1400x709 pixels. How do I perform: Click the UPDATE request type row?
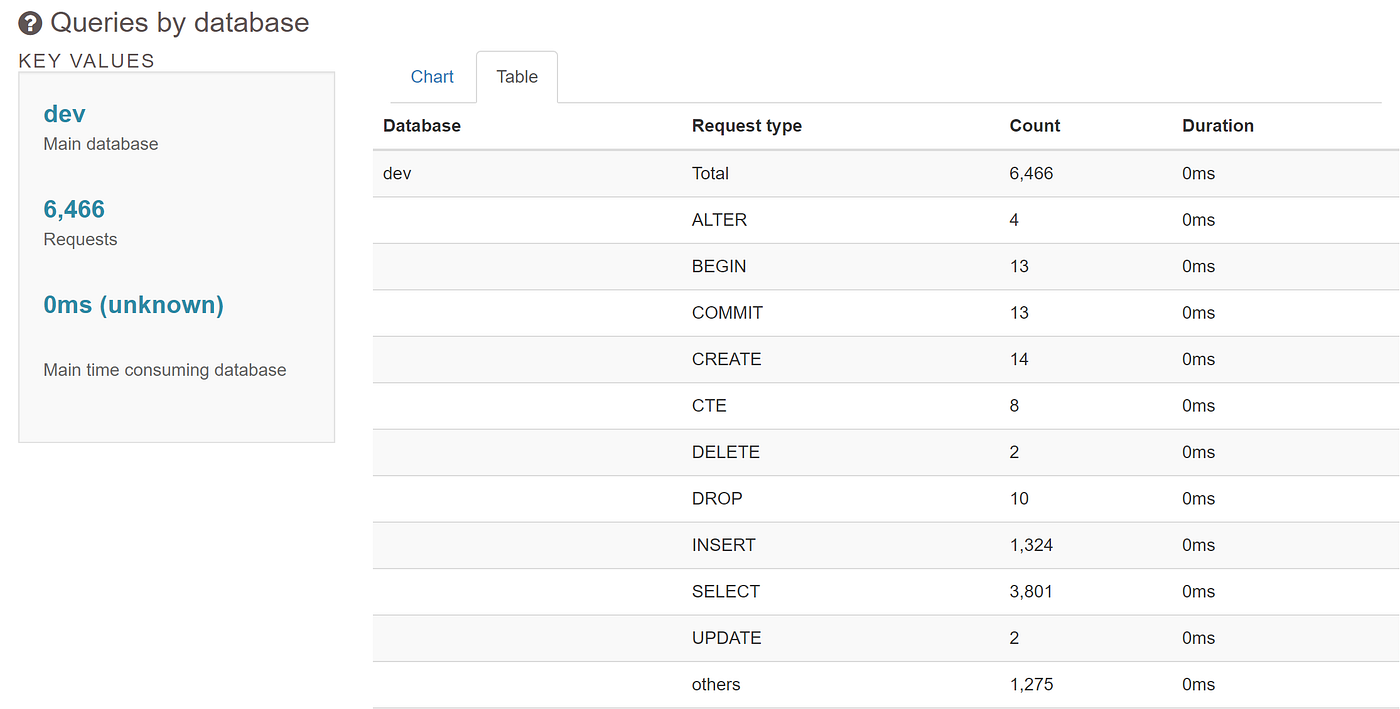[x=886, y=638]
